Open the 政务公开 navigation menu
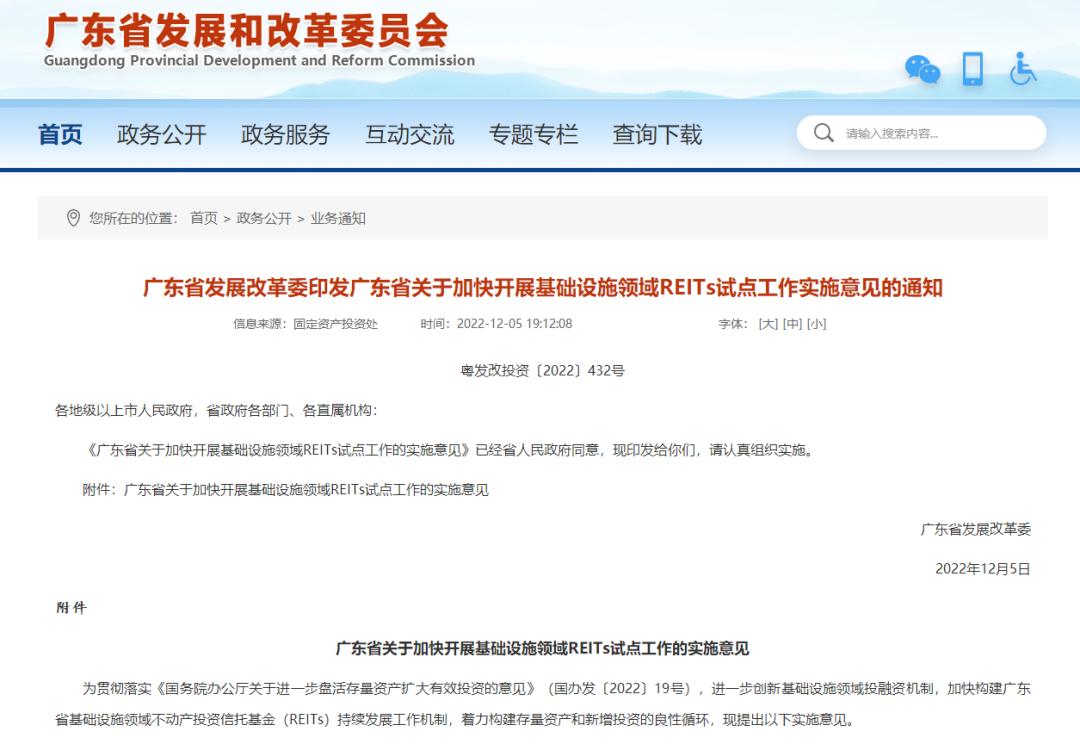Viewport: 1080px width, 744px height. [x=163, y=134]
